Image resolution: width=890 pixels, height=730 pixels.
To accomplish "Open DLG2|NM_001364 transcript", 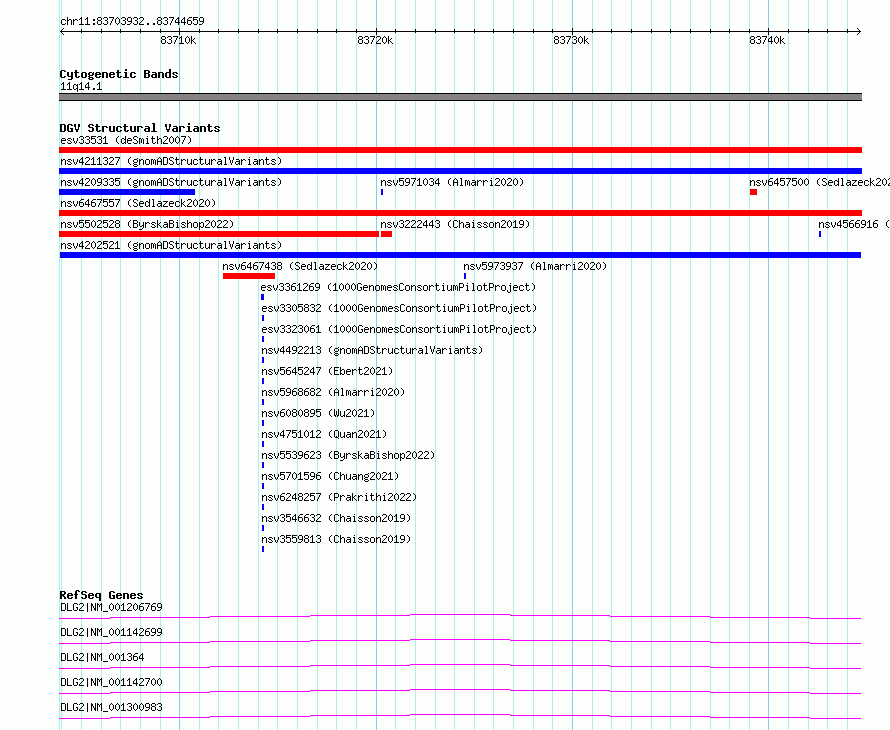I will [x=102, y=657].
